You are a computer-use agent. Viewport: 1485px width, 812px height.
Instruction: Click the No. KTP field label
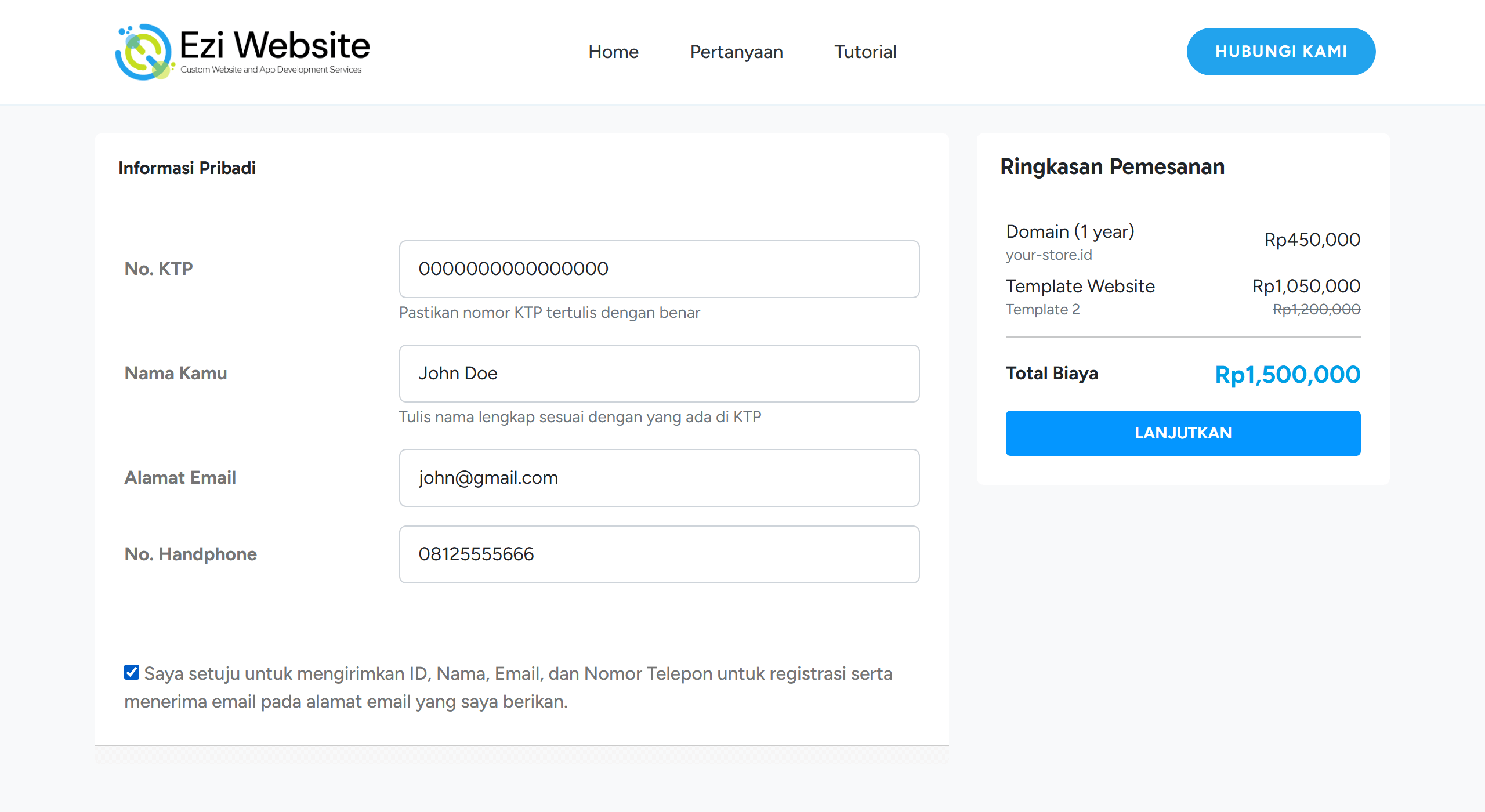click(x=158, y=269)
